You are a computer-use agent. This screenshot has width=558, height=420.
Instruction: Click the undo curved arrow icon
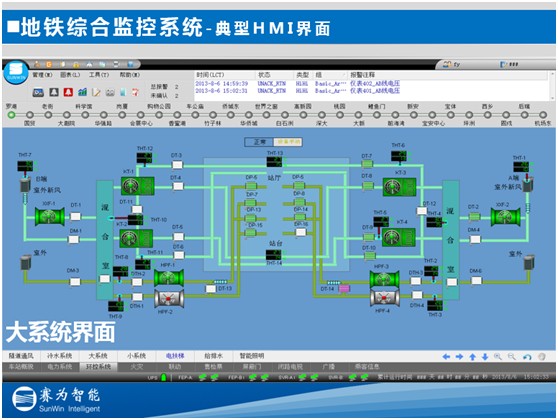coord(527,357)
